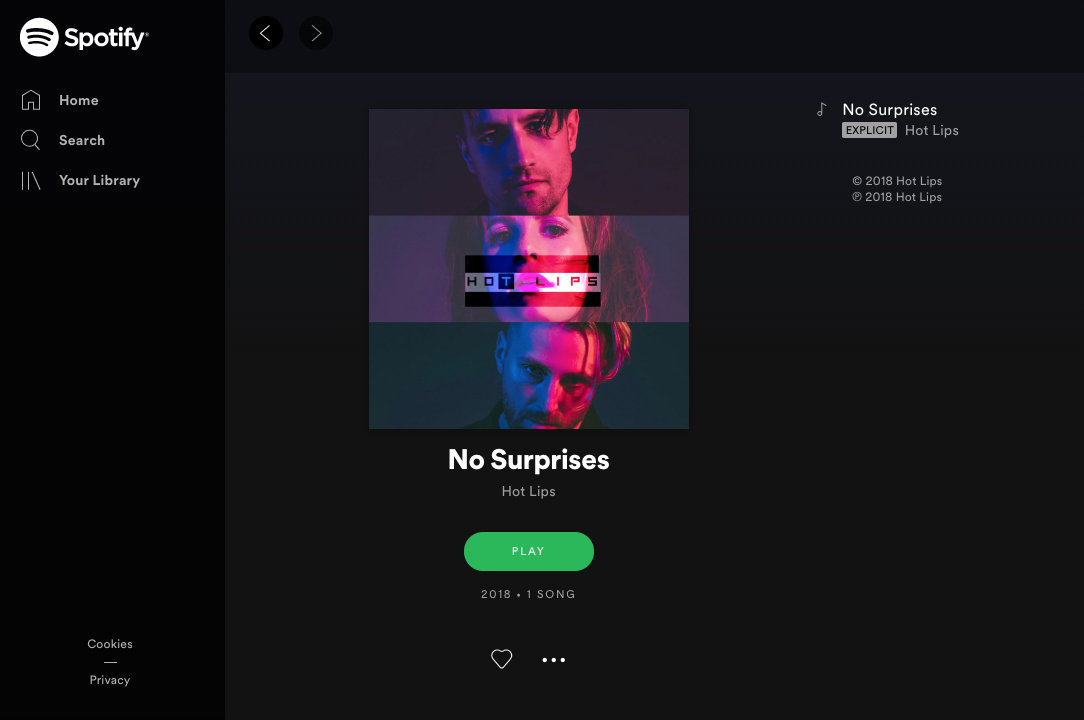1084x720 pixels.
Task: Open the Hot Lips artist link in the track row
Action: pos(932,130)
